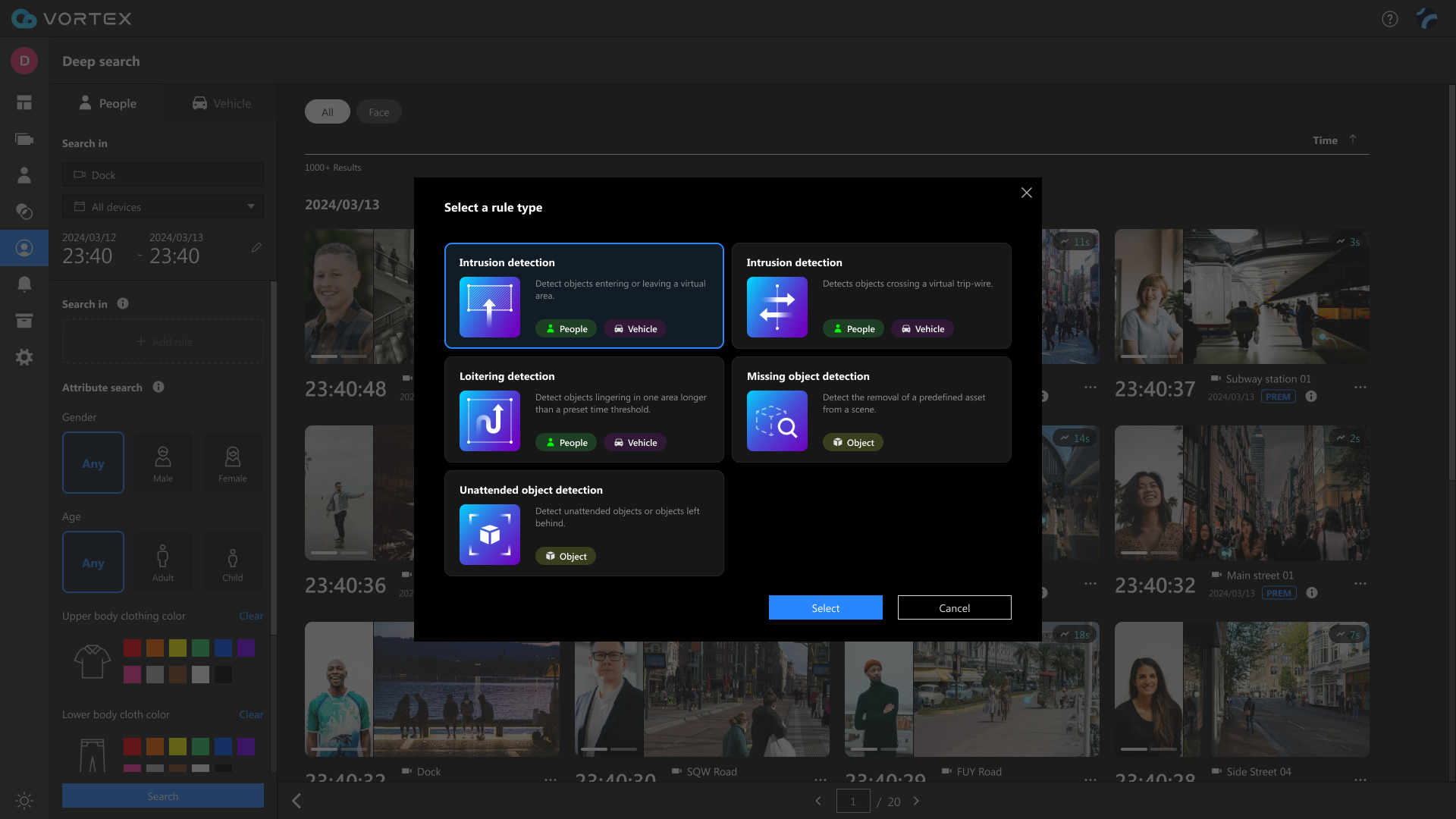
Task: Choose the Unattended object detection rule
Action: coord(584,523)
